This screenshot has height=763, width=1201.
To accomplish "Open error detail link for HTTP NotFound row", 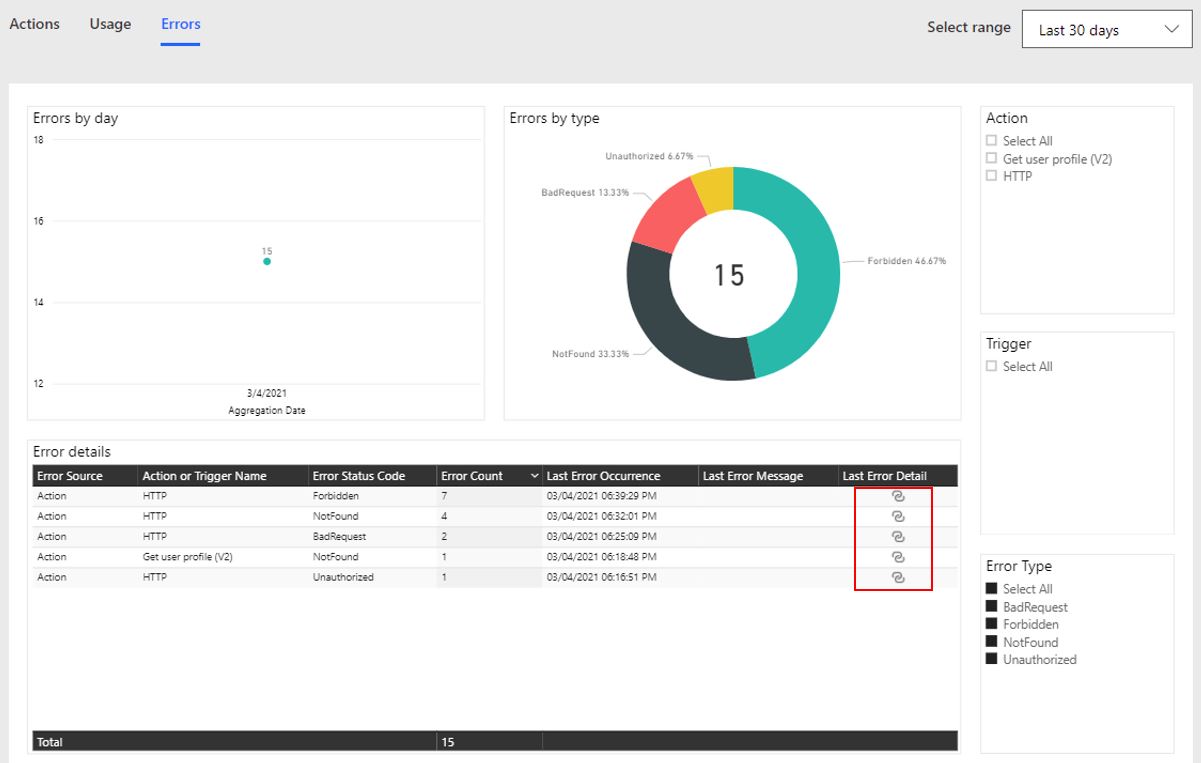I will [897, 516].
